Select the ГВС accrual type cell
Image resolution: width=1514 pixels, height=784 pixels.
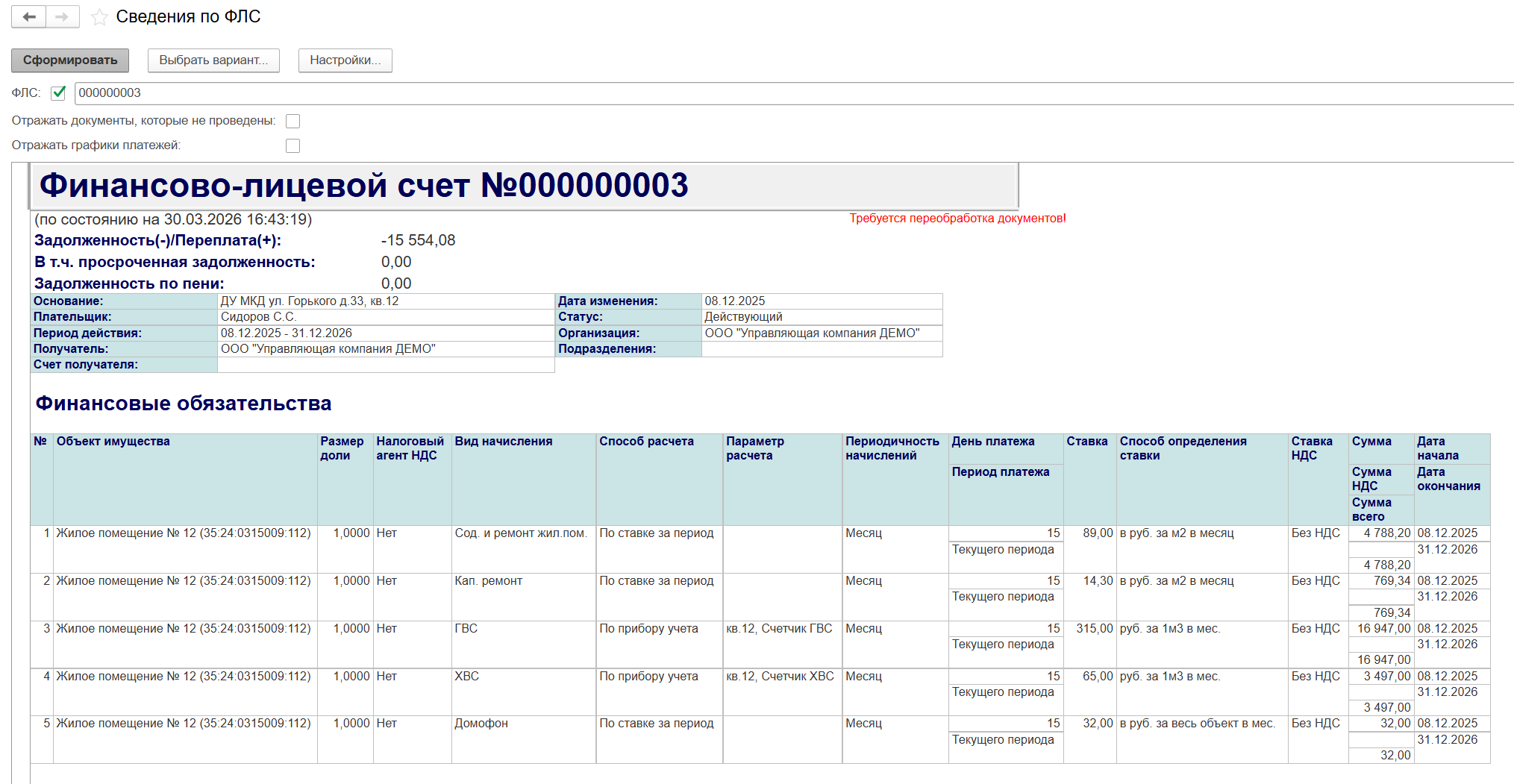524,645
